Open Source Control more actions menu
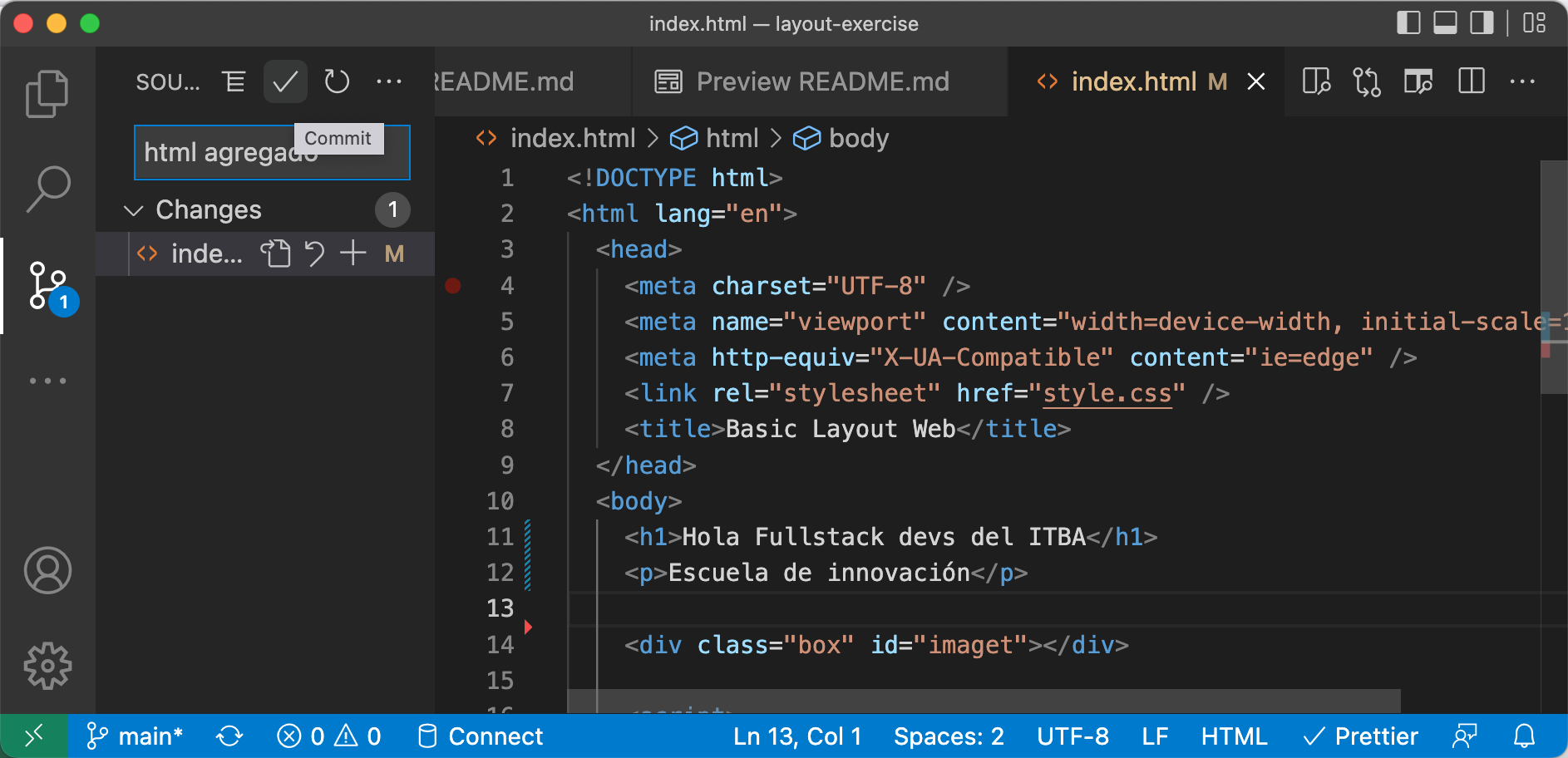This screenshot has height=758, width=1568. point(389,81)
